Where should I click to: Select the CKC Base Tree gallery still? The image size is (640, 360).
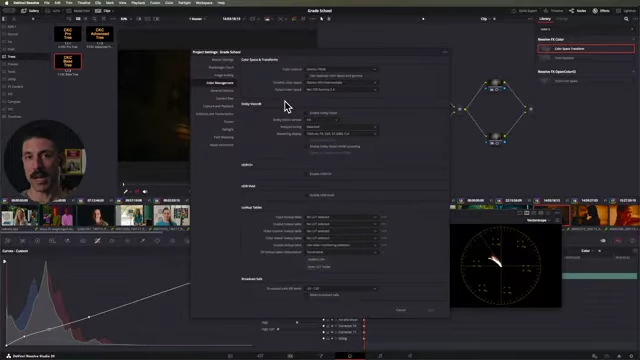(68, 63)
